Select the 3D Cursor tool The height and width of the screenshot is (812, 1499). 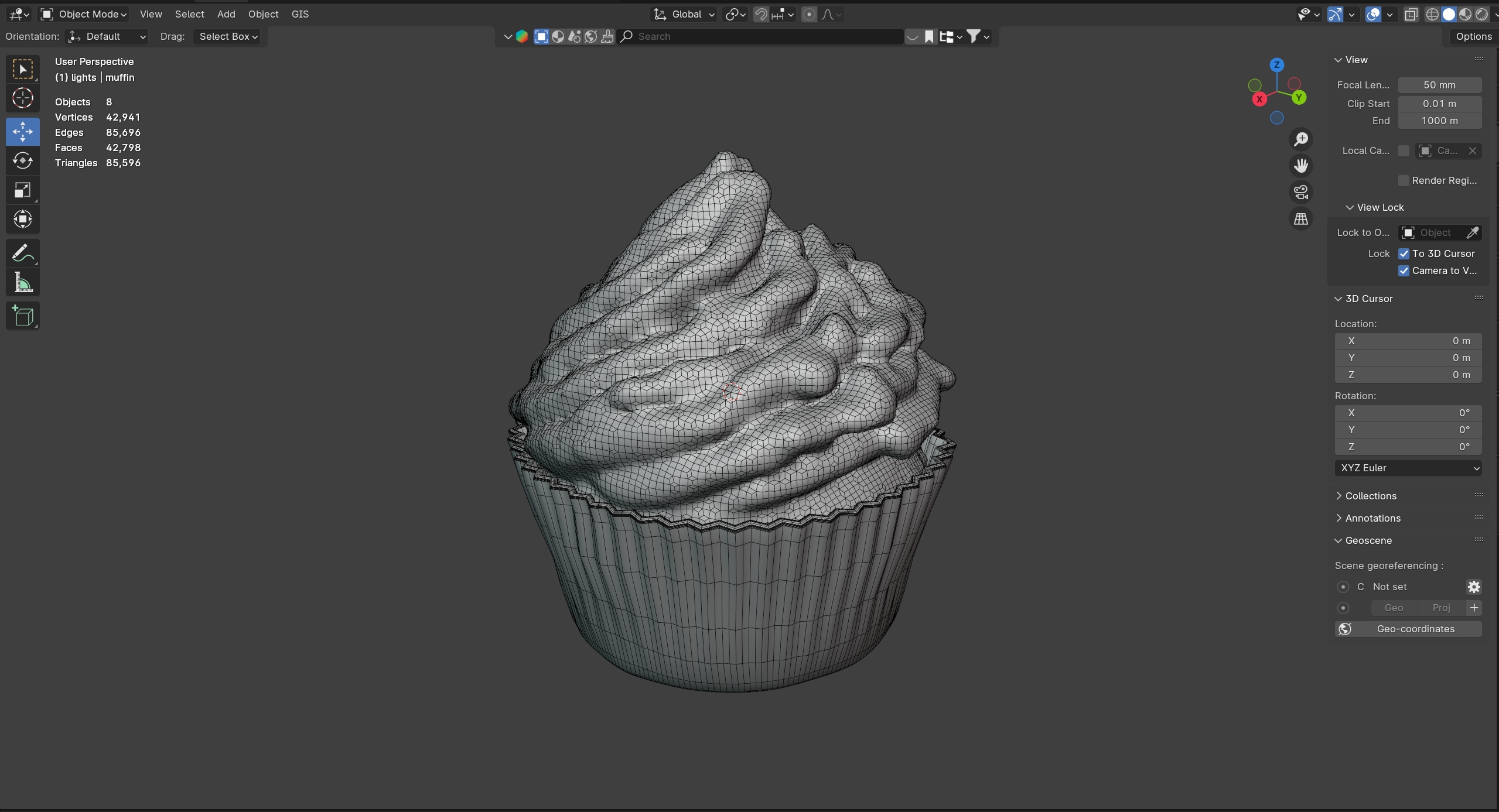coord(22,98)
